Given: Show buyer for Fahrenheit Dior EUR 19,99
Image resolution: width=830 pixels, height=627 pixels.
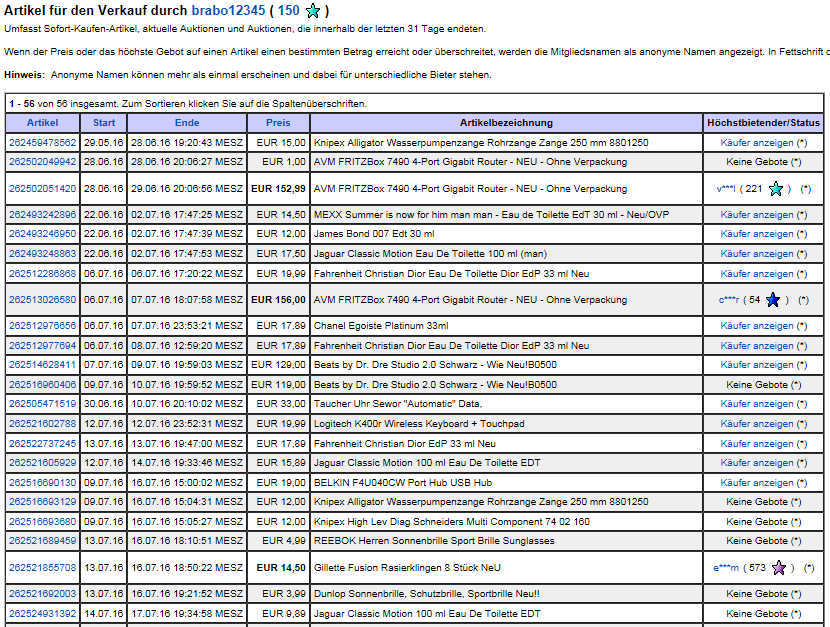Looking at the screenshot, I should pos(757,274).
